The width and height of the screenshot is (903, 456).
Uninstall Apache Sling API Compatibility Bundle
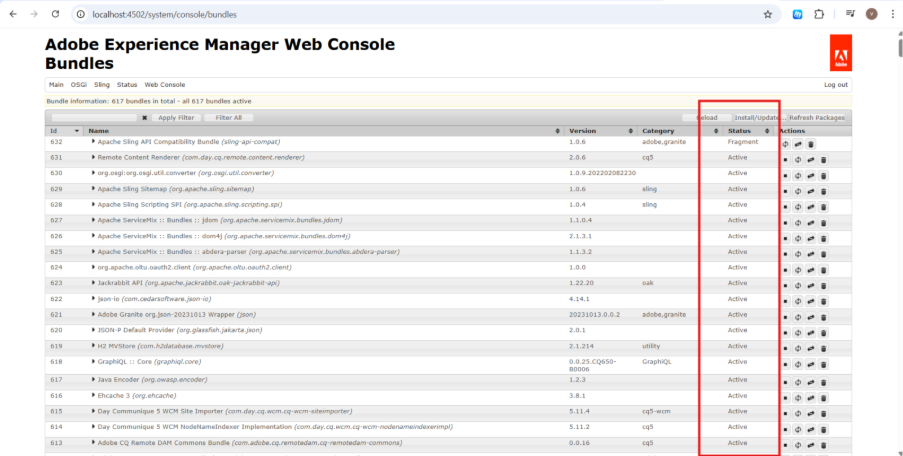[811, 145]
